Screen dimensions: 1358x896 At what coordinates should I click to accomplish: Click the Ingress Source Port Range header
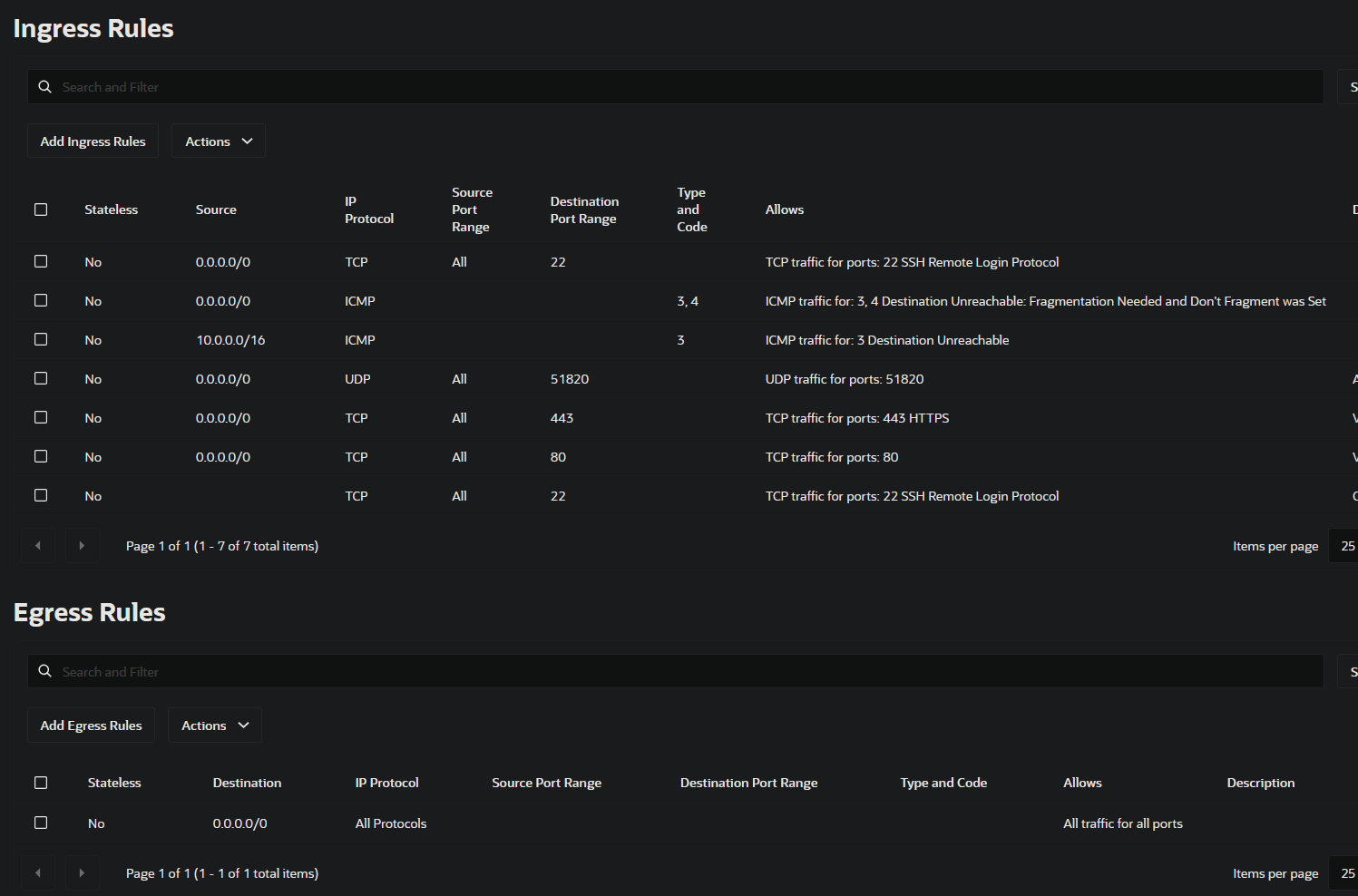[472, 209]
